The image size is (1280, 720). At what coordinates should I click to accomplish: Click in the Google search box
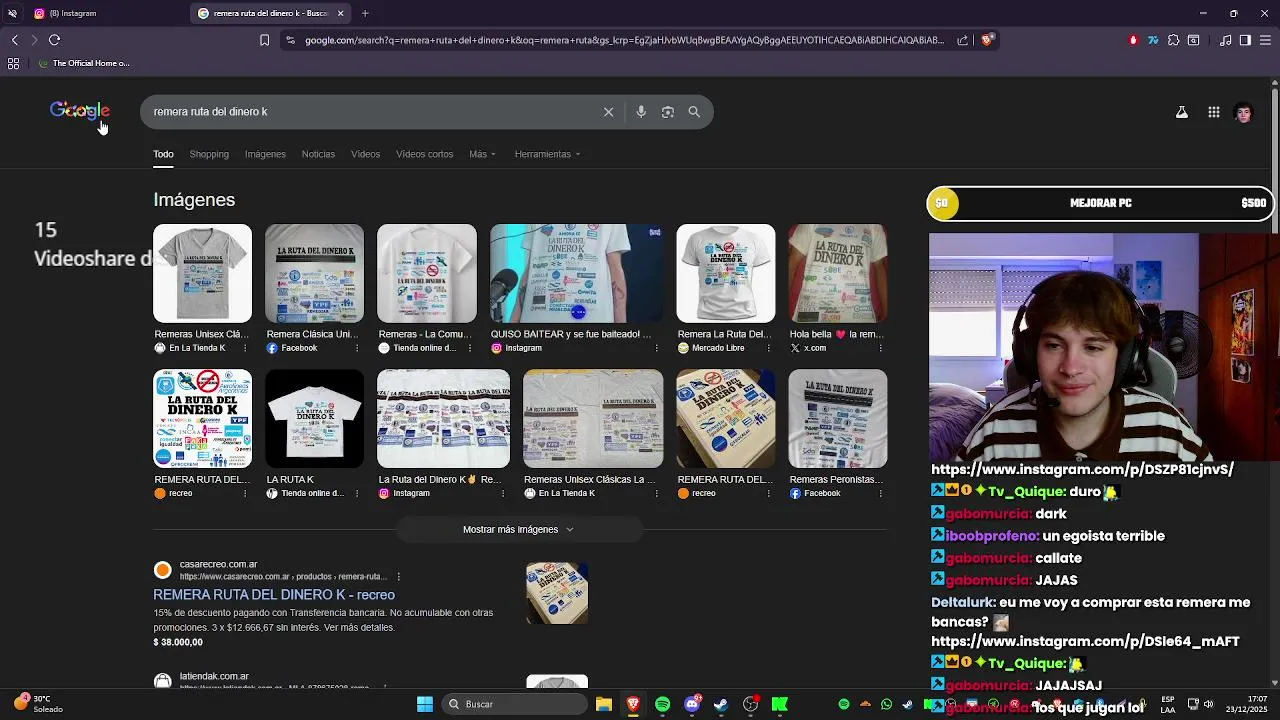(375, 112)
